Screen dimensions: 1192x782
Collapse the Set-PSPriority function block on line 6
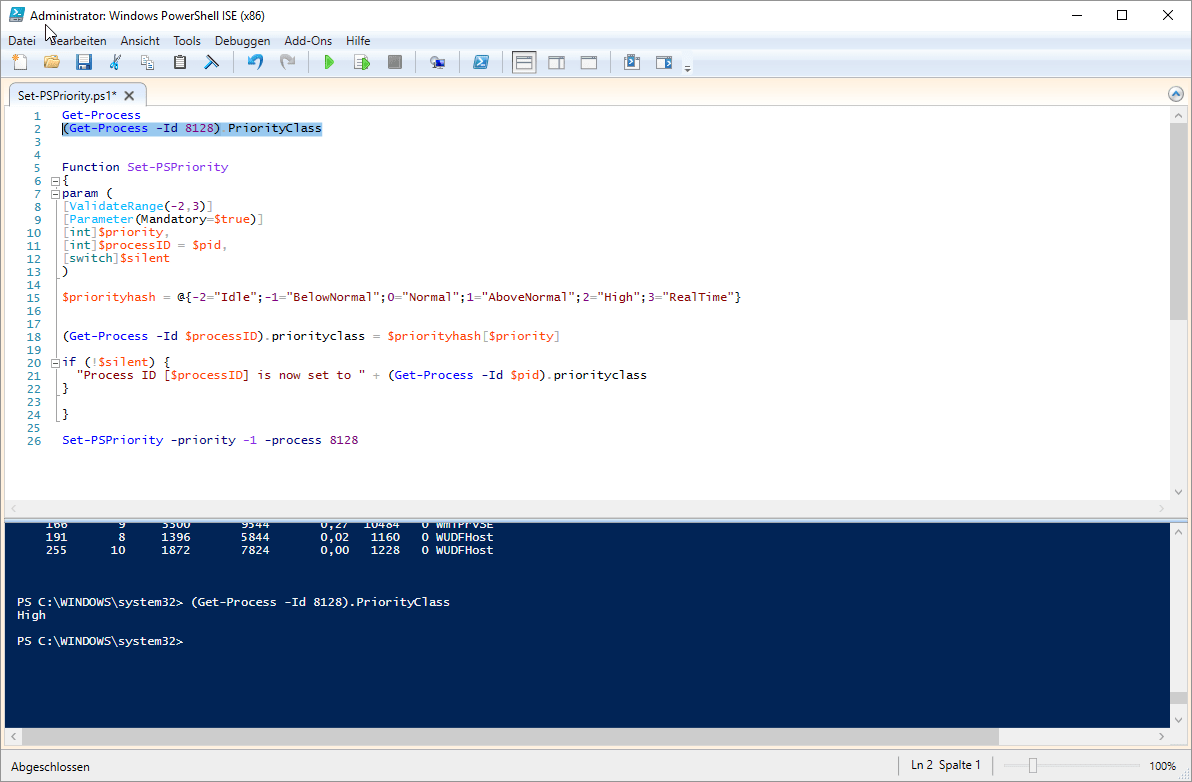55,180
